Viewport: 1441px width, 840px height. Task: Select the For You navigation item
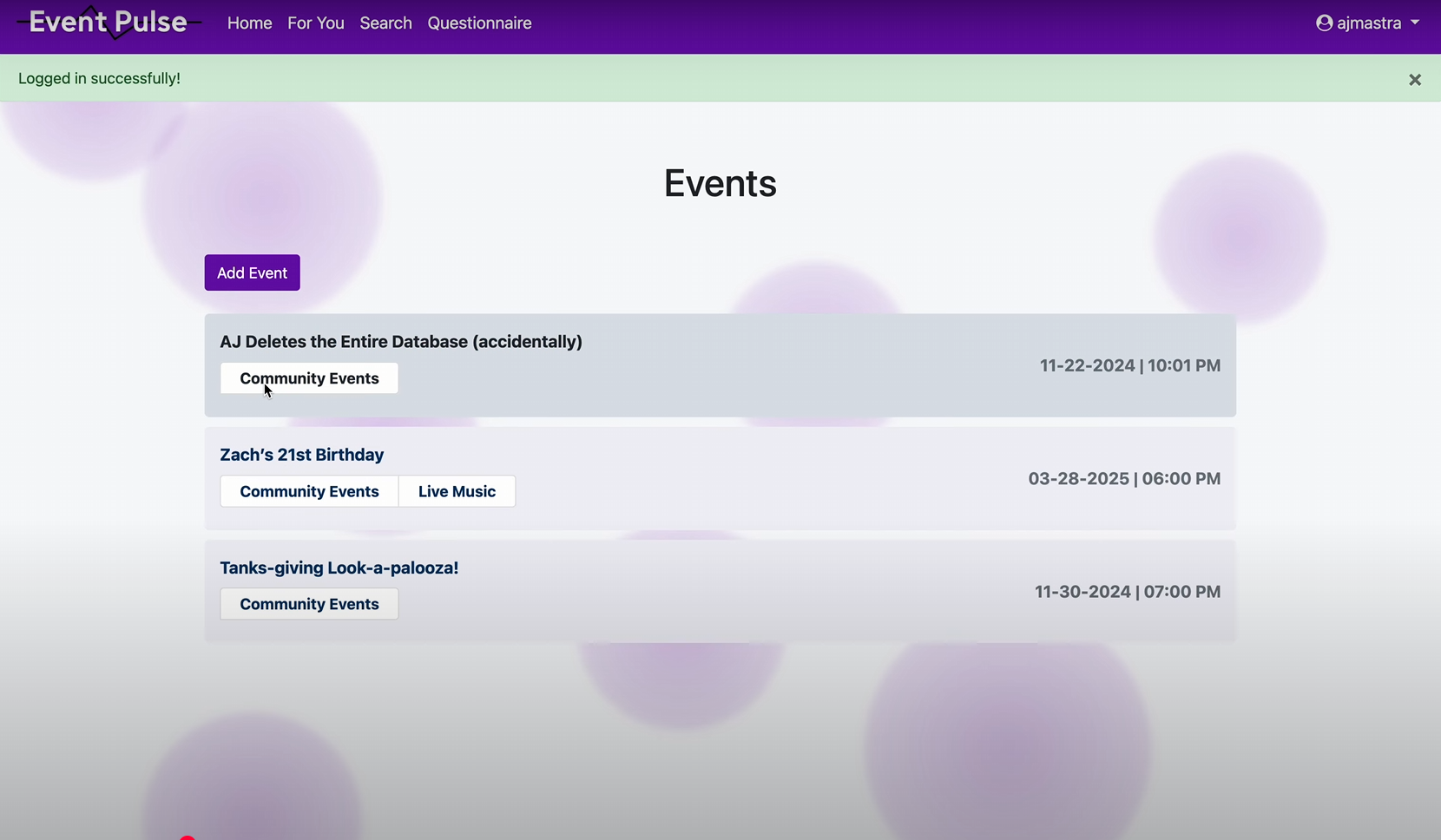[x=316, y=23]
